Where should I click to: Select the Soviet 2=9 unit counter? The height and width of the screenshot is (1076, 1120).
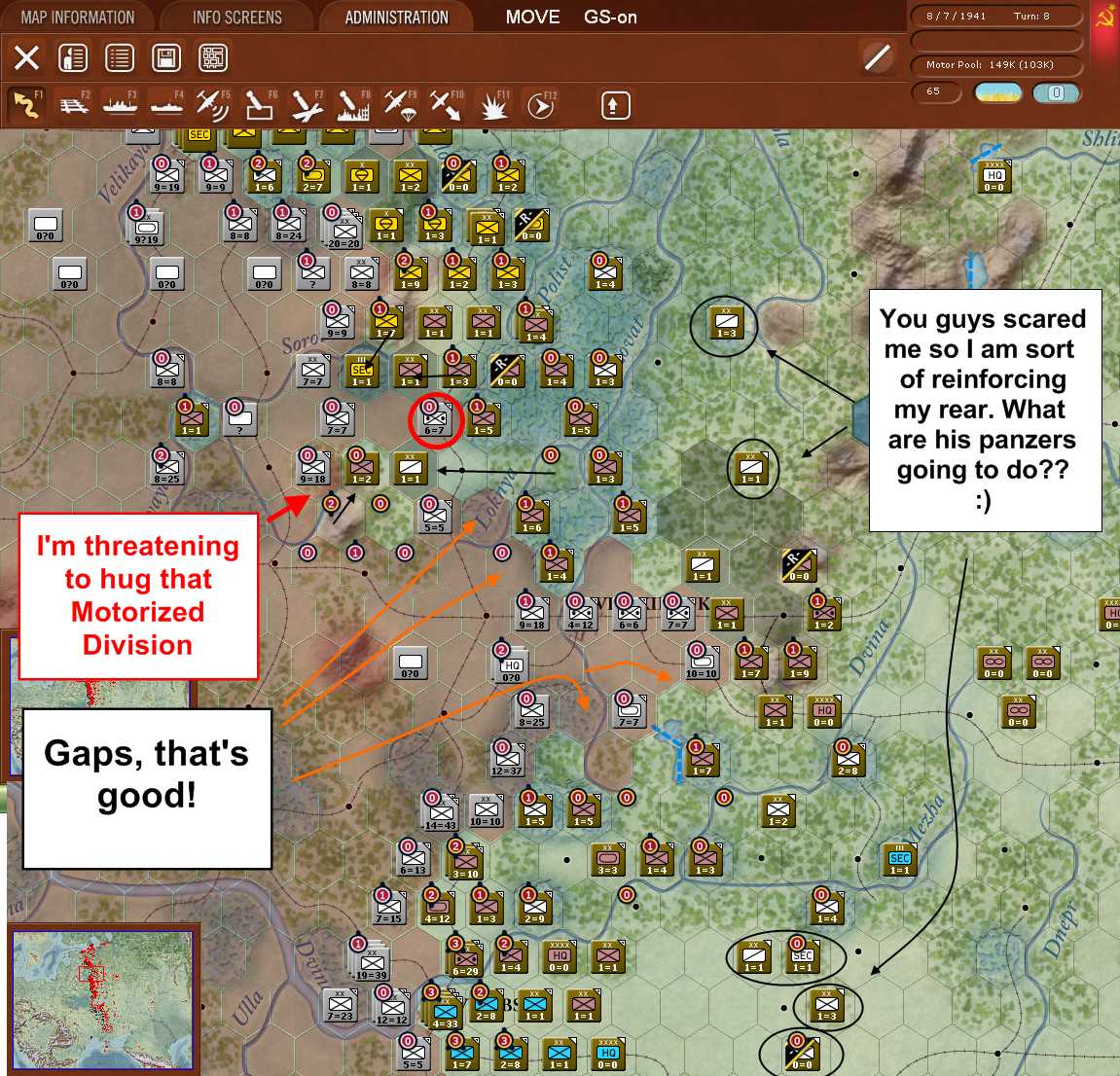click(x=534, y=909)
